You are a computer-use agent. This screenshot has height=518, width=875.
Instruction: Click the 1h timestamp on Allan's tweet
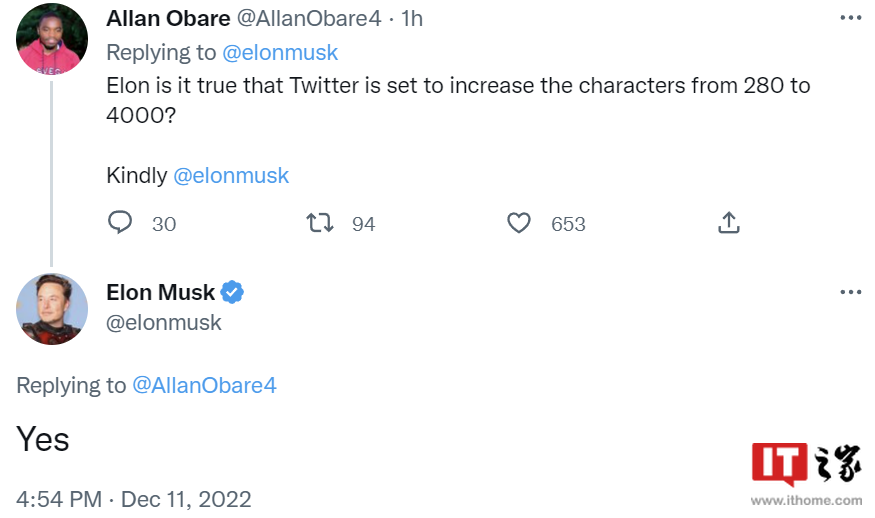(412, 19)
